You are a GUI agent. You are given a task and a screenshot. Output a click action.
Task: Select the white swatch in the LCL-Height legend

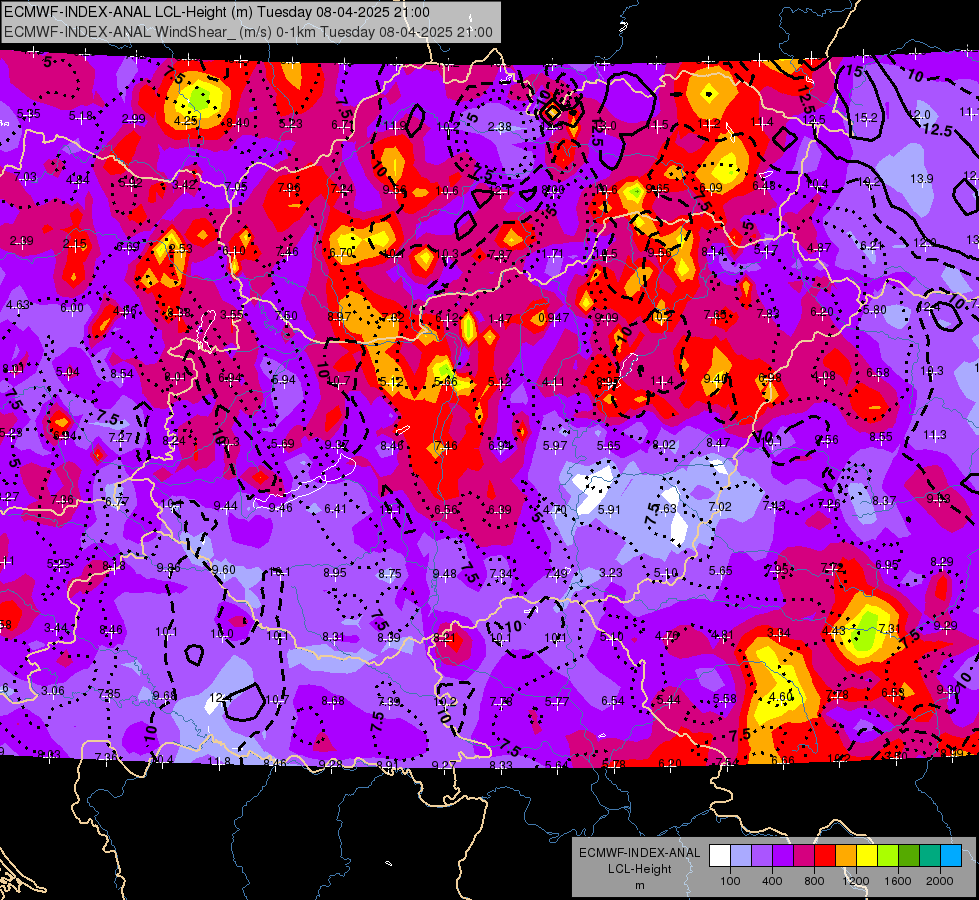720,856
